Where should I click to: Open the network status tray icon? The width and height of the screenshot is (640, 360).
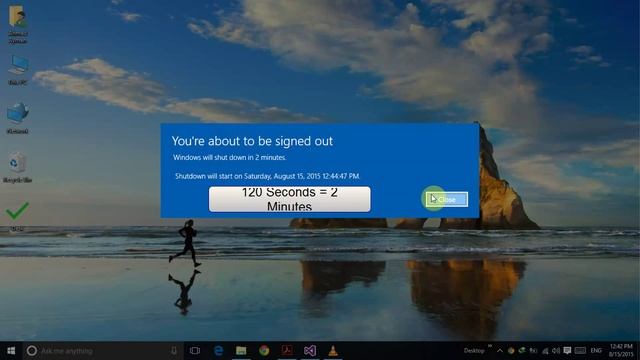point(545,351)
